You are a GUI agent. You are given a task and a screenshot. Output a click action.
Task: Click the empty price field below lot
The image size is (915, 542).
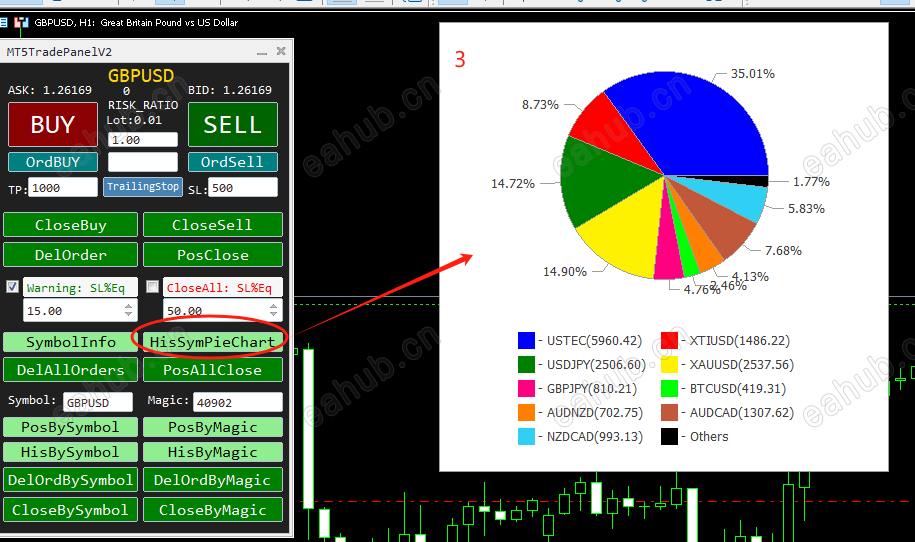click(x=143, y=162)
